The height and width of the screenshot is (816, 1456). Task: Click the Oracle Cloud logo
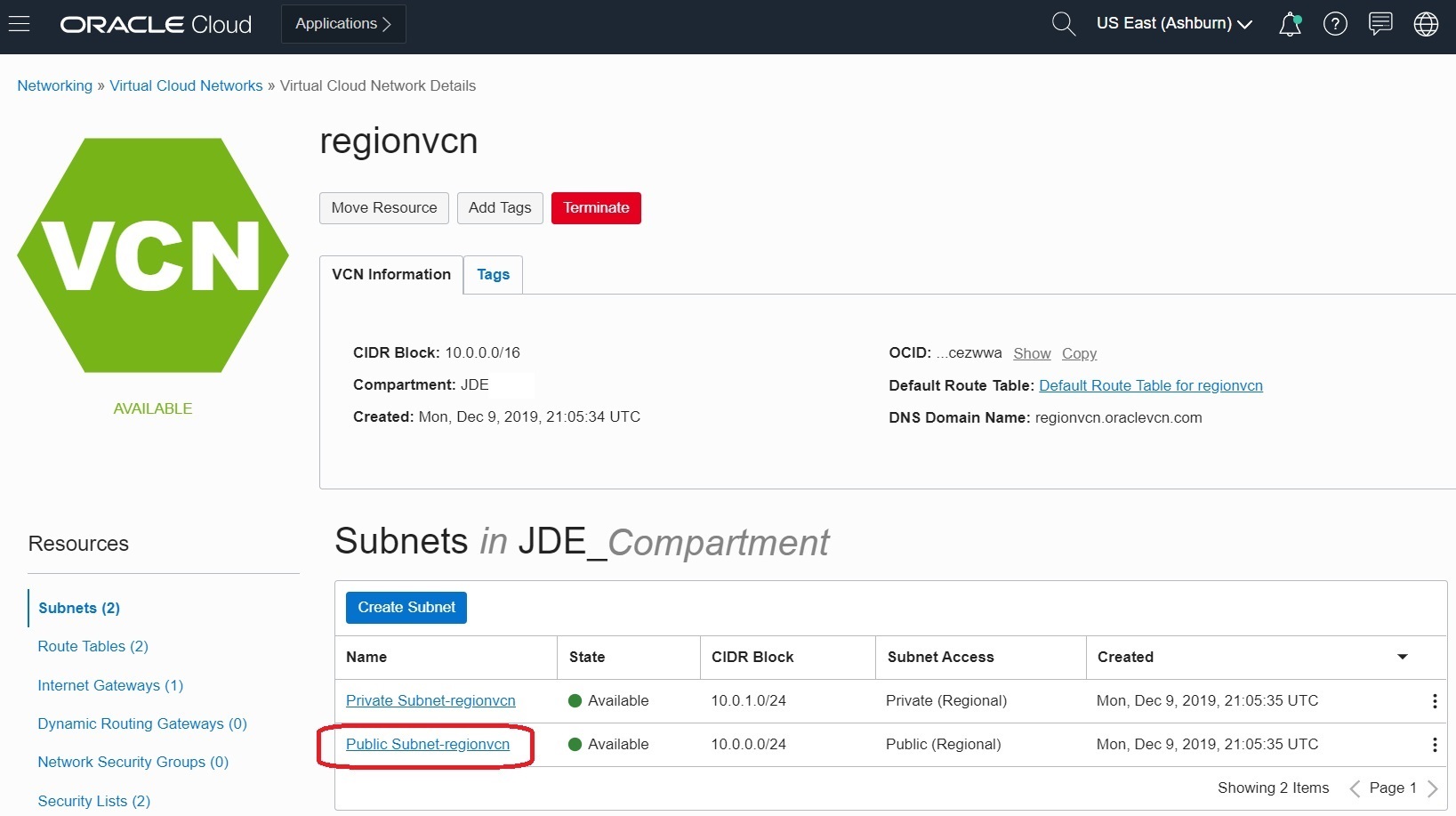pos(157,24)
